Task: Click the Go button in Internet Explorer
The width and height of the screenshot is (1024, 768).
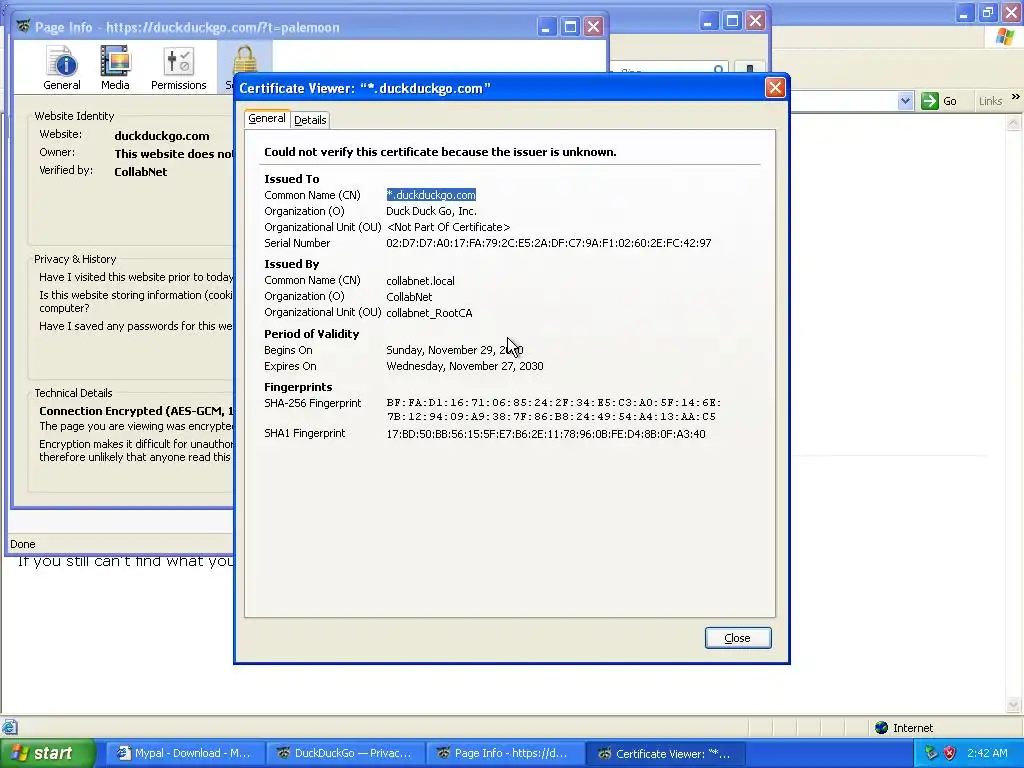Action: (939, 101)
